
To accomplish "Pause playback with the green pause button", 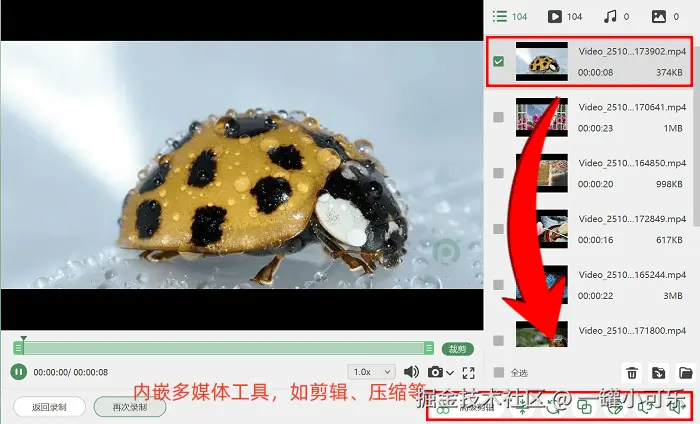I will (18, 372).
